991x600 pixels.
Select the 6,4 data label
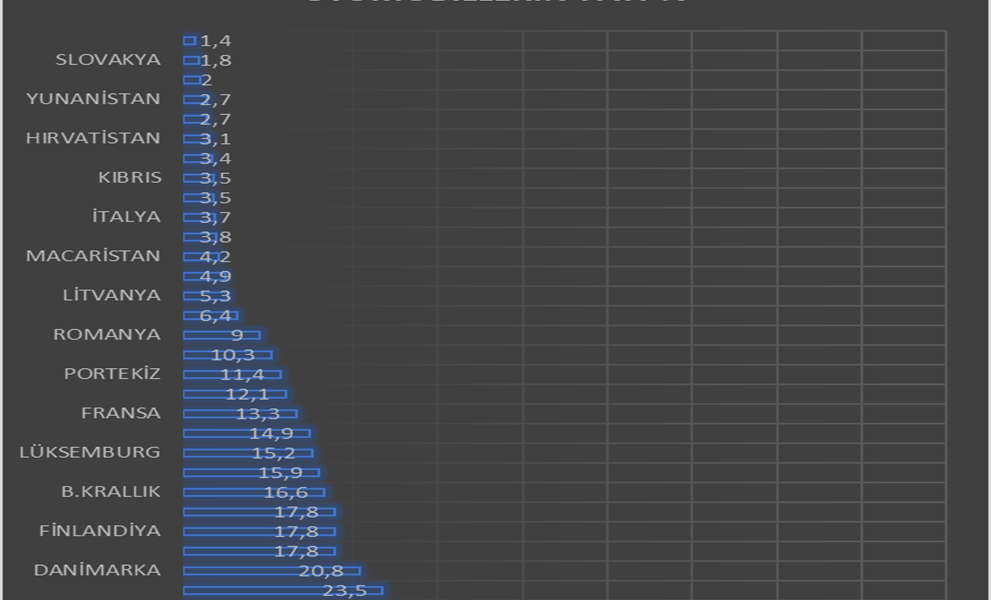(215, 316)
